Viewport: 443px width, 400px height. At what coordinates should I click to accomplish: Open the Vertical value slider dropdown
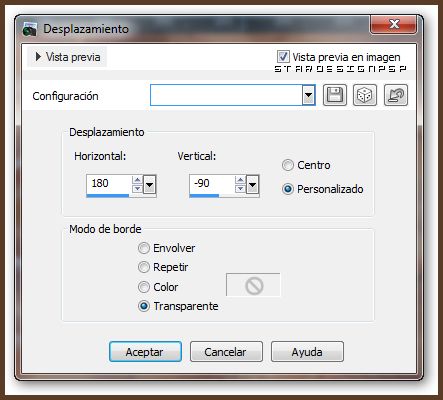[x=252, y=184]
